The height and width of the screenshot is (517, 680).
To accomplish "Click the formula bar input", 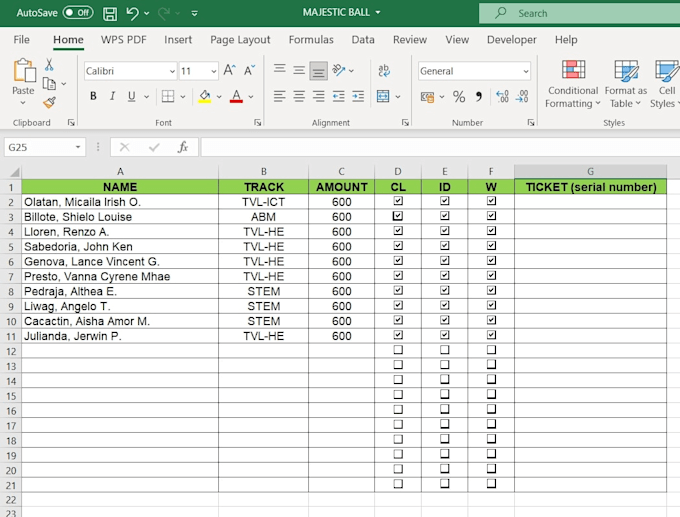I will 440,147.
